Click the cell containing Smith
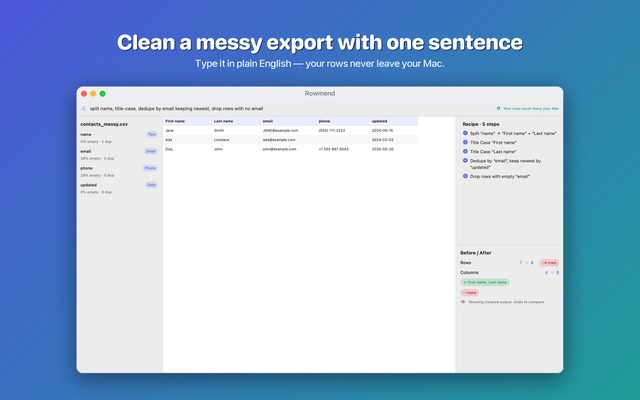The image size is (640, 400). click(219, 131)
